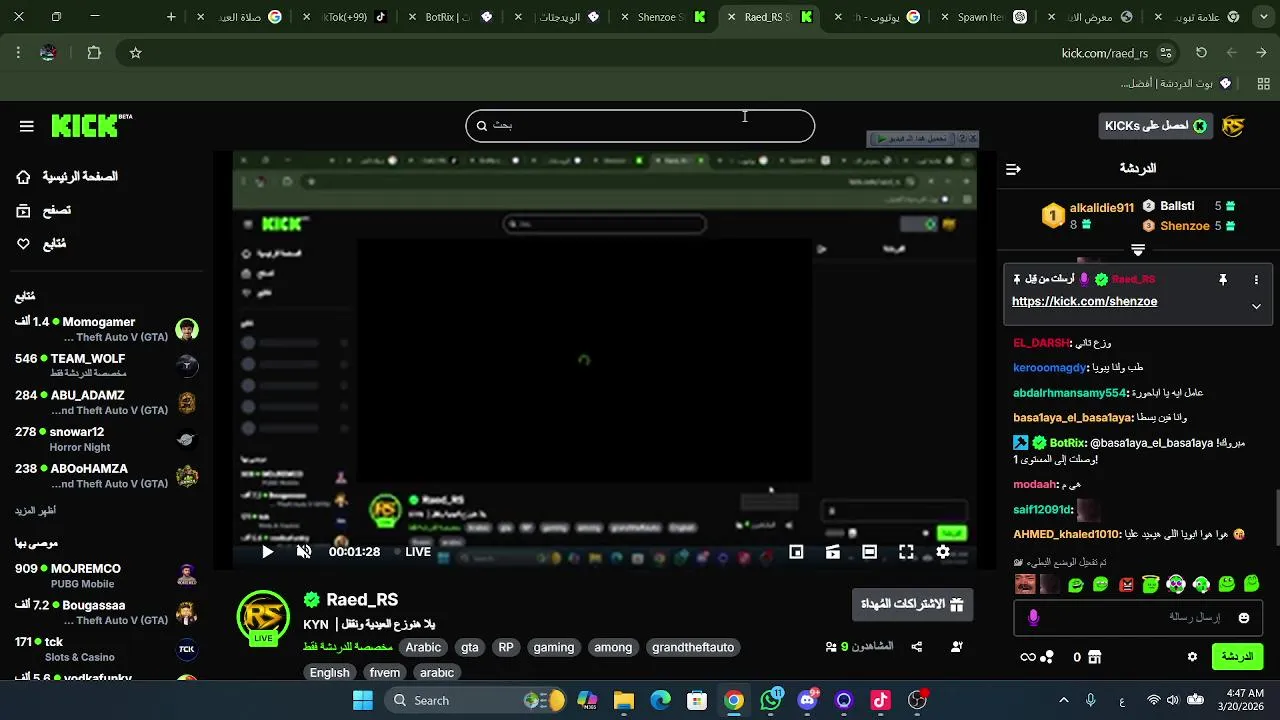
Task: Select the fivem tag
Action: 385,672
